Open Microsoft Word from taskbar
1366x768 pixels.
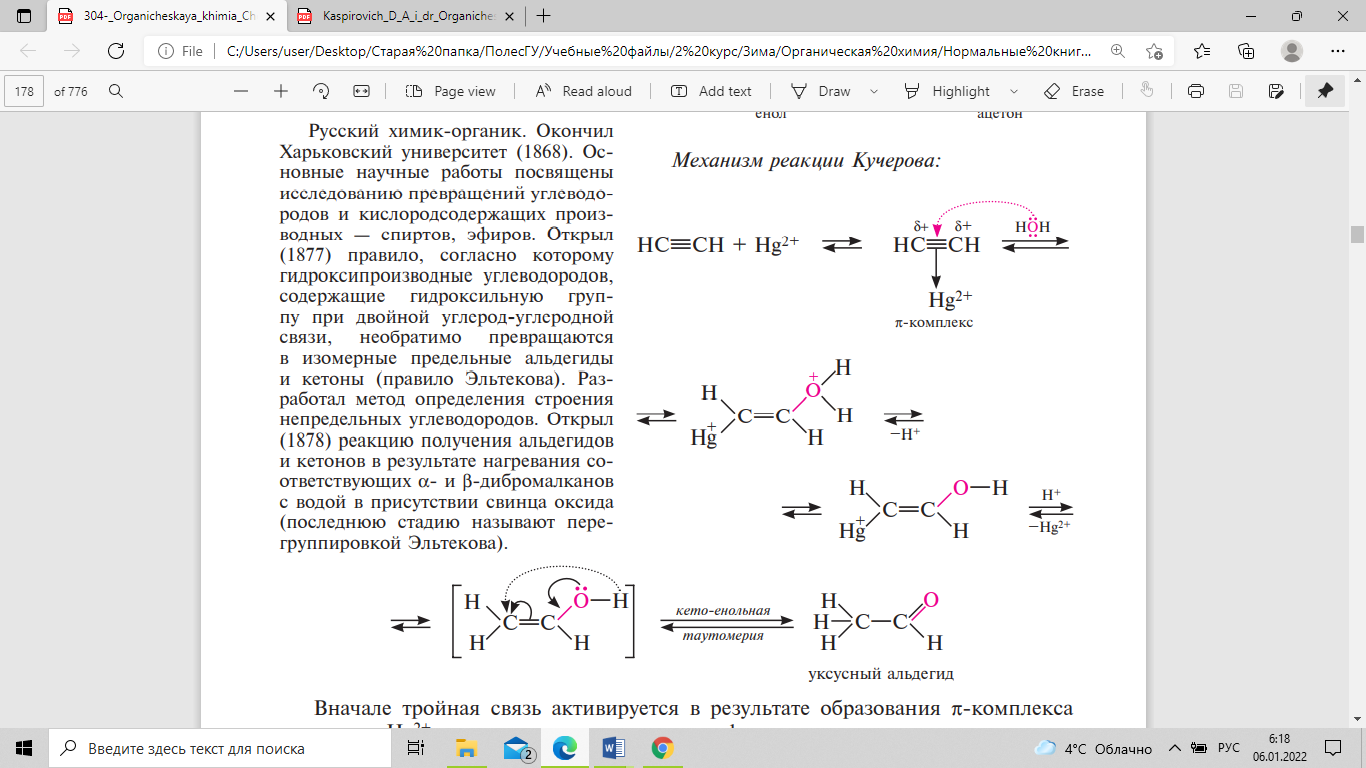(x=613, y=748)
